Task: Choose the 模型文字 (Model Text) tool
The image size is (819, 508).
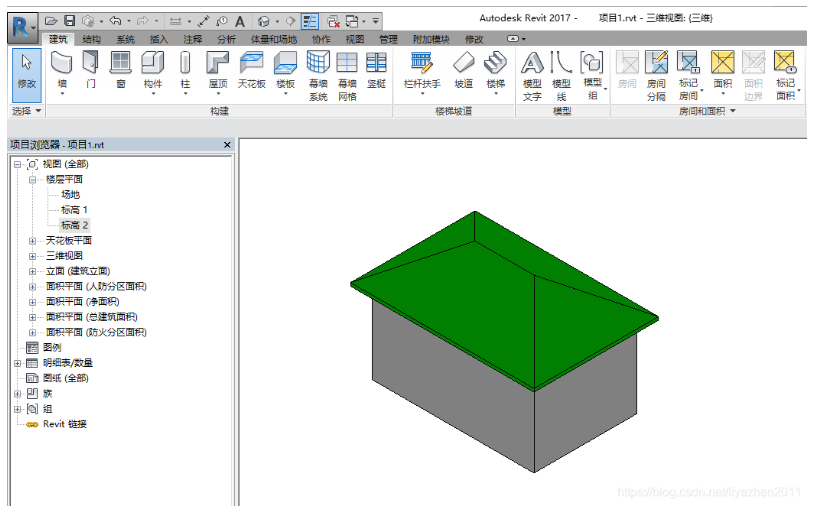Action: point(532,76)
